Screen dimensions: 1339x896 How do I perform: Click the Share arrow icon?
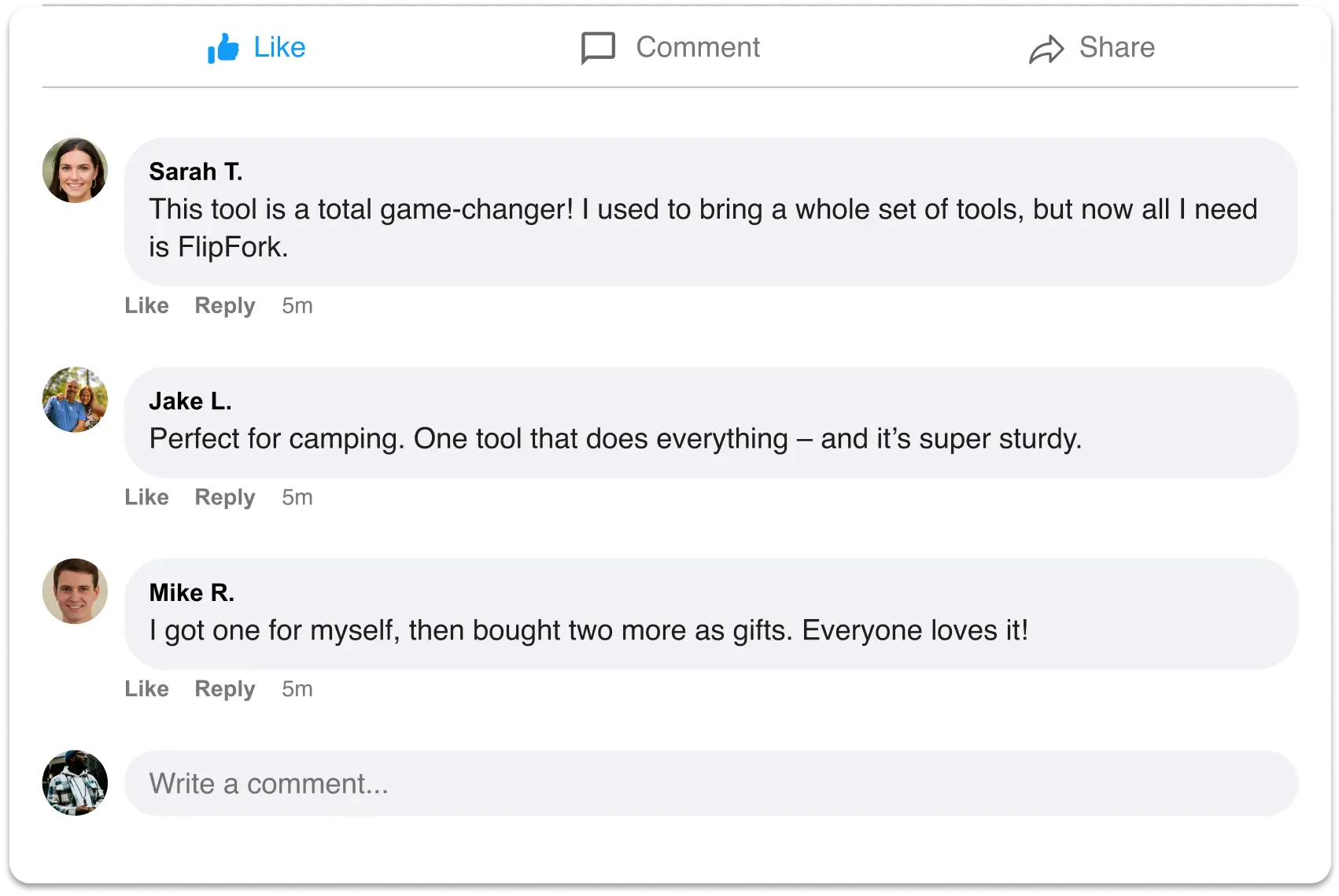tap(1046, 50)
